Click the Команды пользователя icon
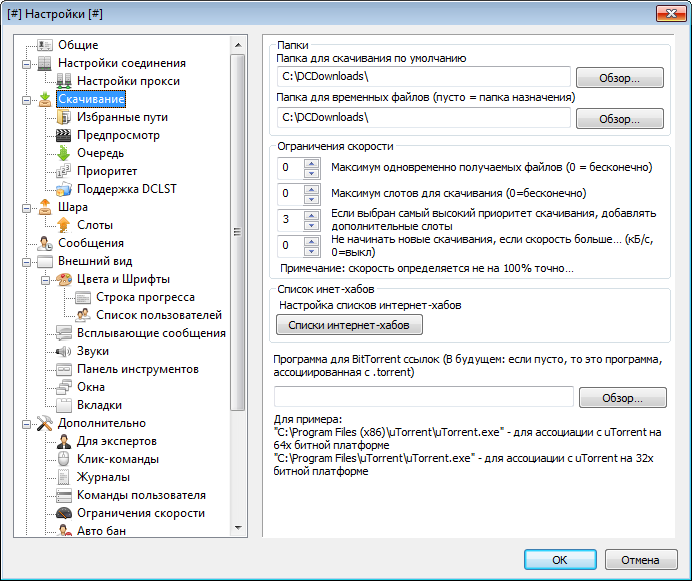 (64, 495)
